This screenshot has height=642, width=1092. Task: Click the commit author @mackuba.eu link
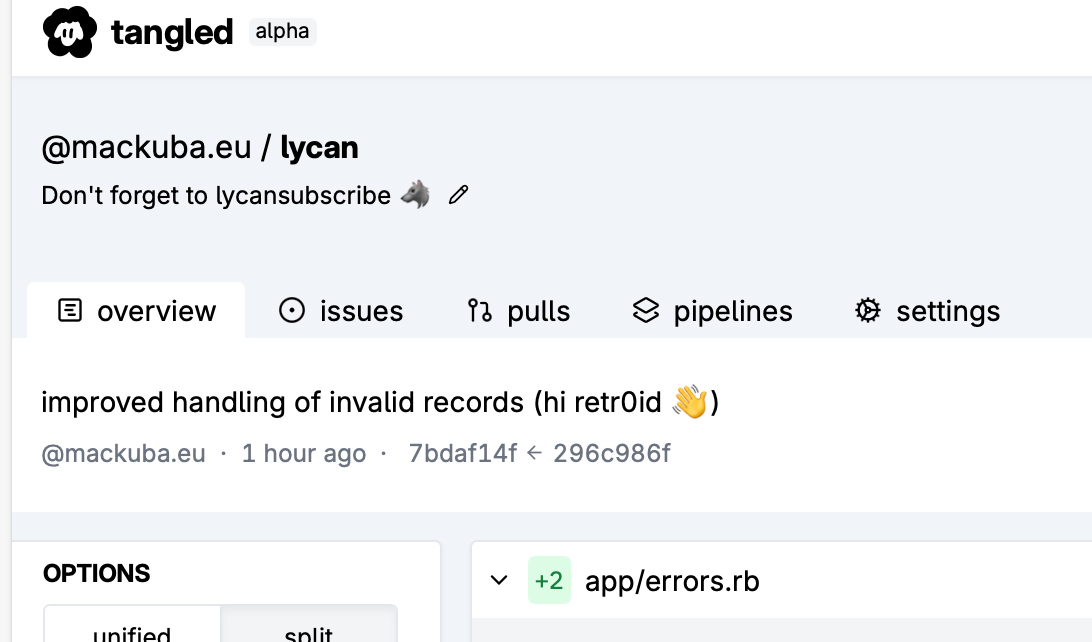pos(123,454)
